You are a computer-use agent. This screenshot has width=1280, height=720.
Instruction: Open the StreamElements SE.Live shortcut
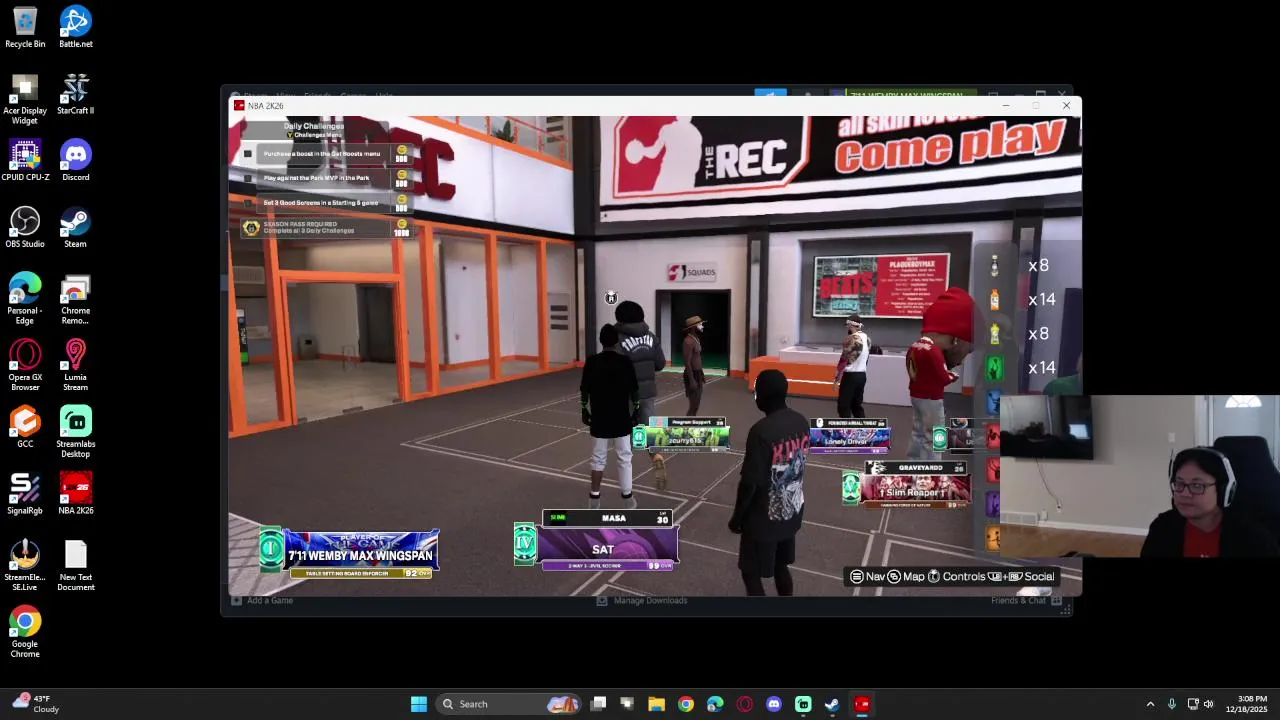click(x=25, y=566)
